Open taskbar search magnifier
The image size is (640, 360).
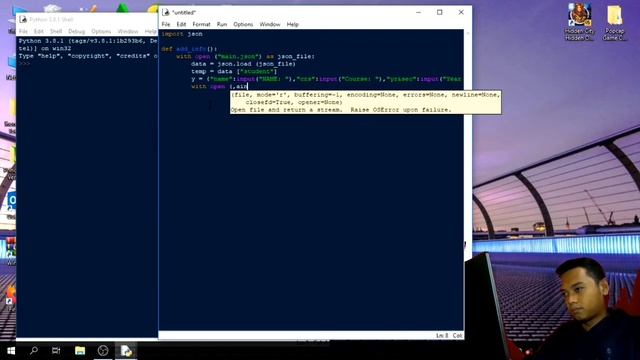pos(34,351)
